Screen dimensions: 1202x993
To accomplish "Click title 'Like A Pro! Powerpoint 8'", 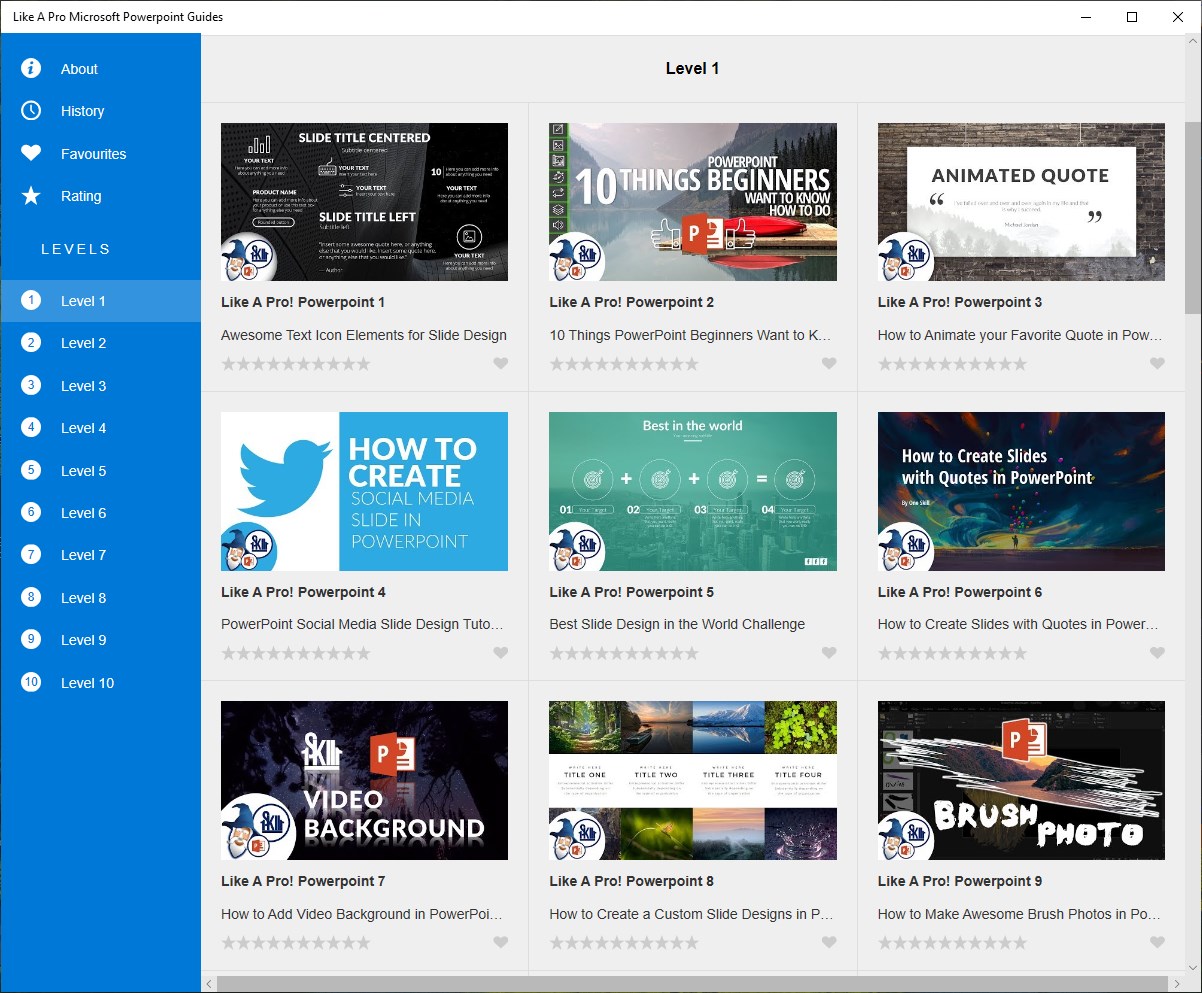I will pyautogui.click(x=632, y=881).
